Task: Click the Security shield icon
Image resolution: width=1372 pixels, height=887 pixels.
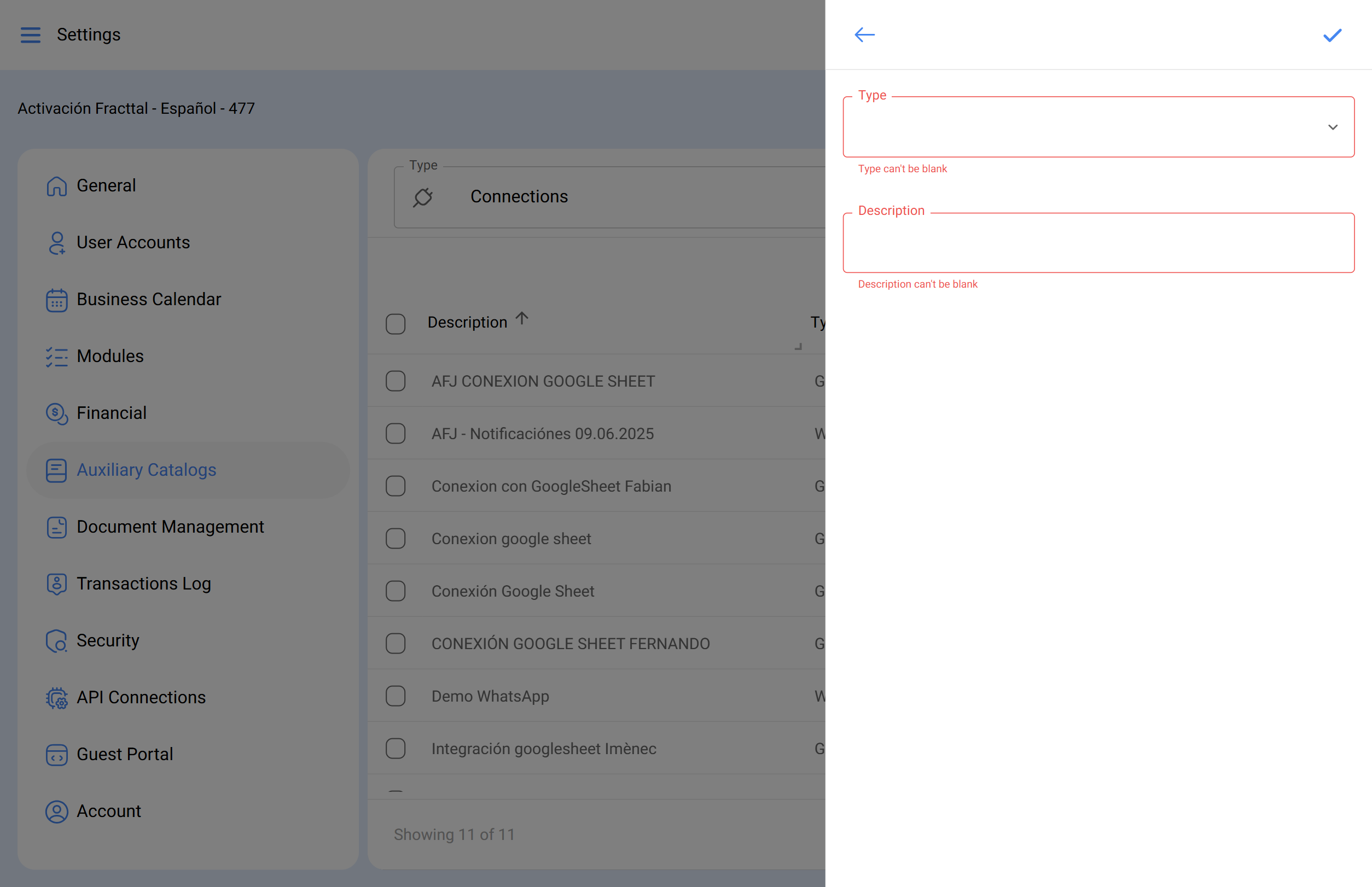Action: [56, 640]
